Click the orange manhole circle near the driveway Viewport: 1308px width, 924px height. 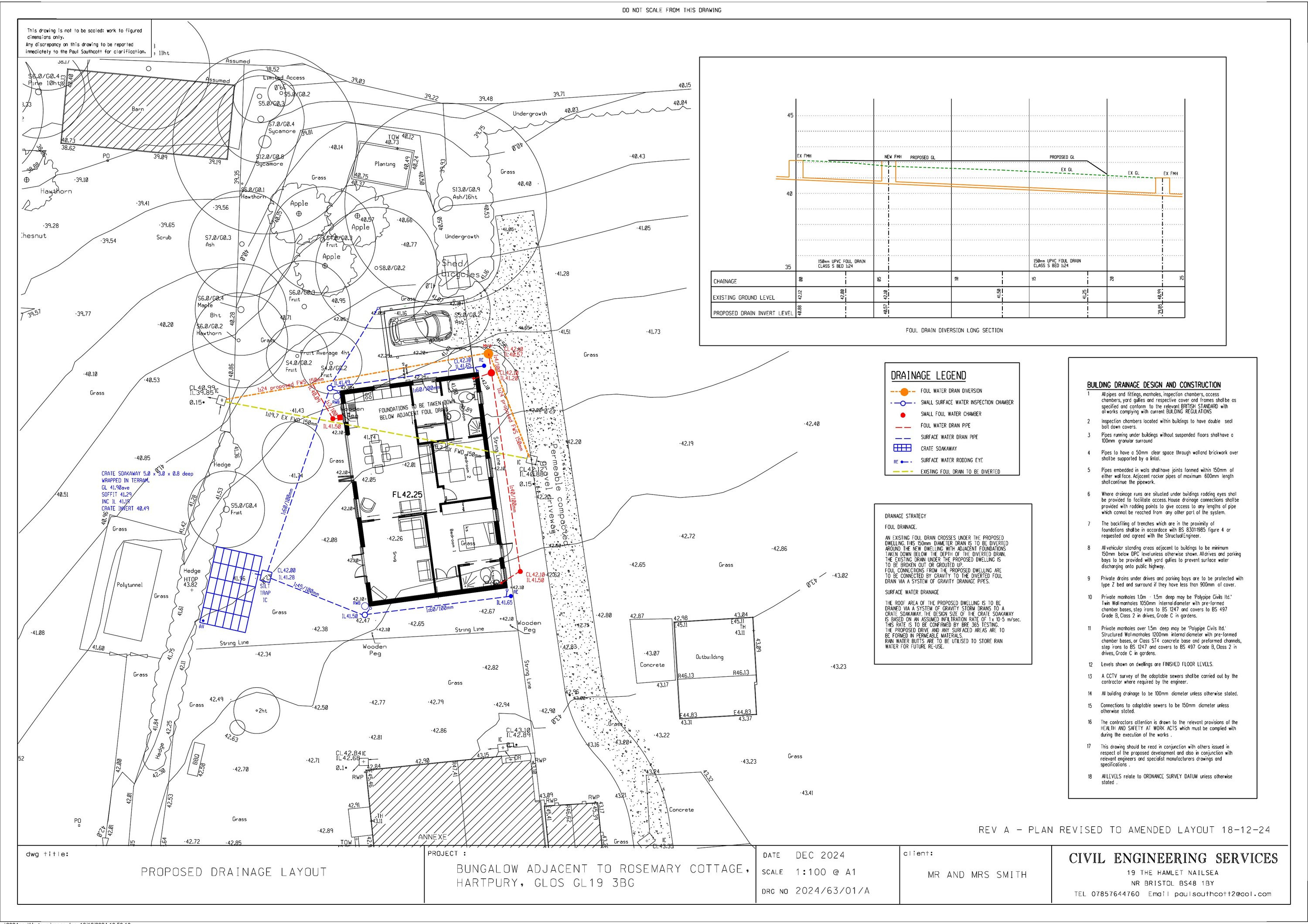tap(487, 354)
